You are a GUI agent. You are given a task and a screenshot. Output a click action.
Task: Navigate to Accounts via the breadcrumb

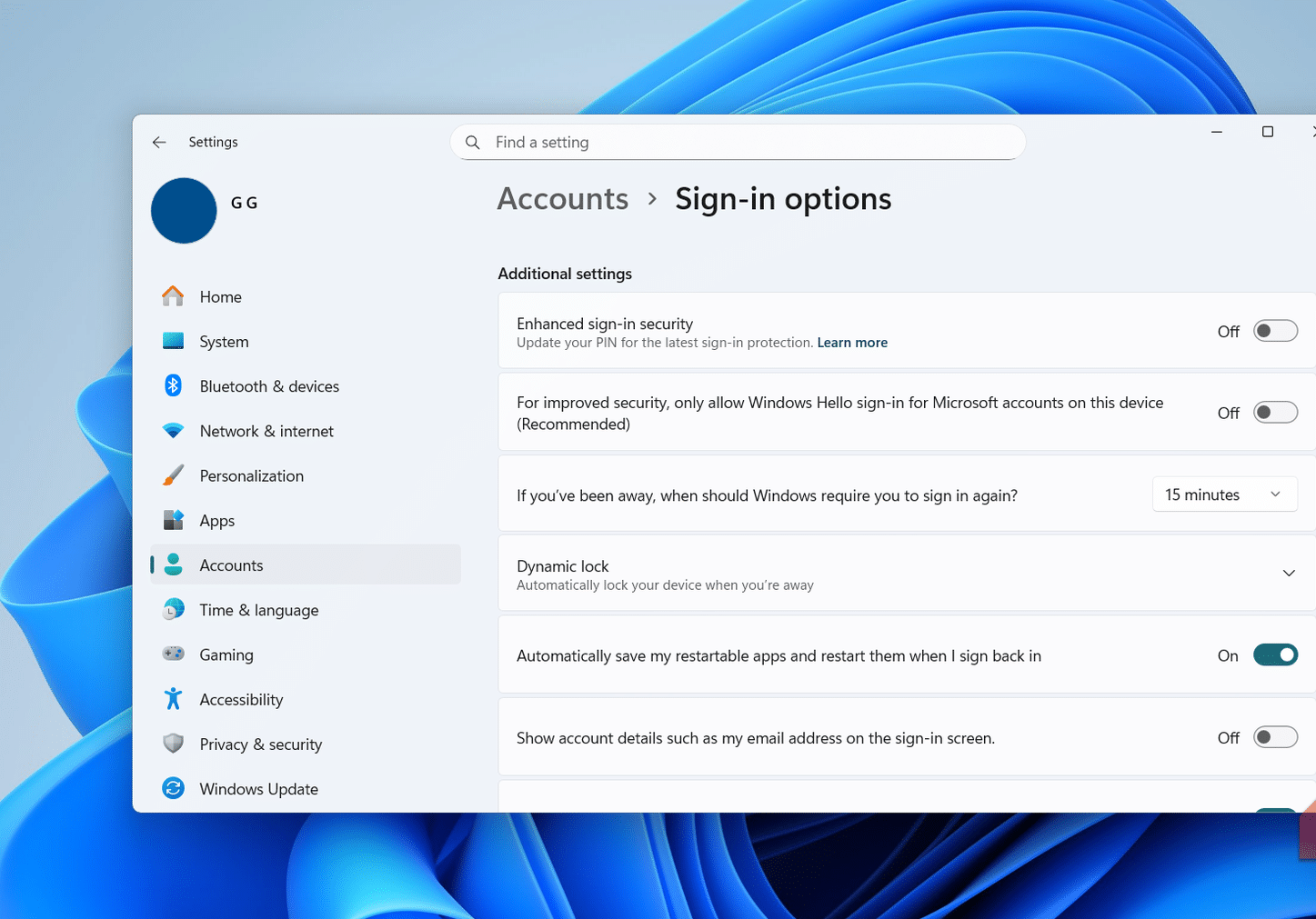(563, 199)
